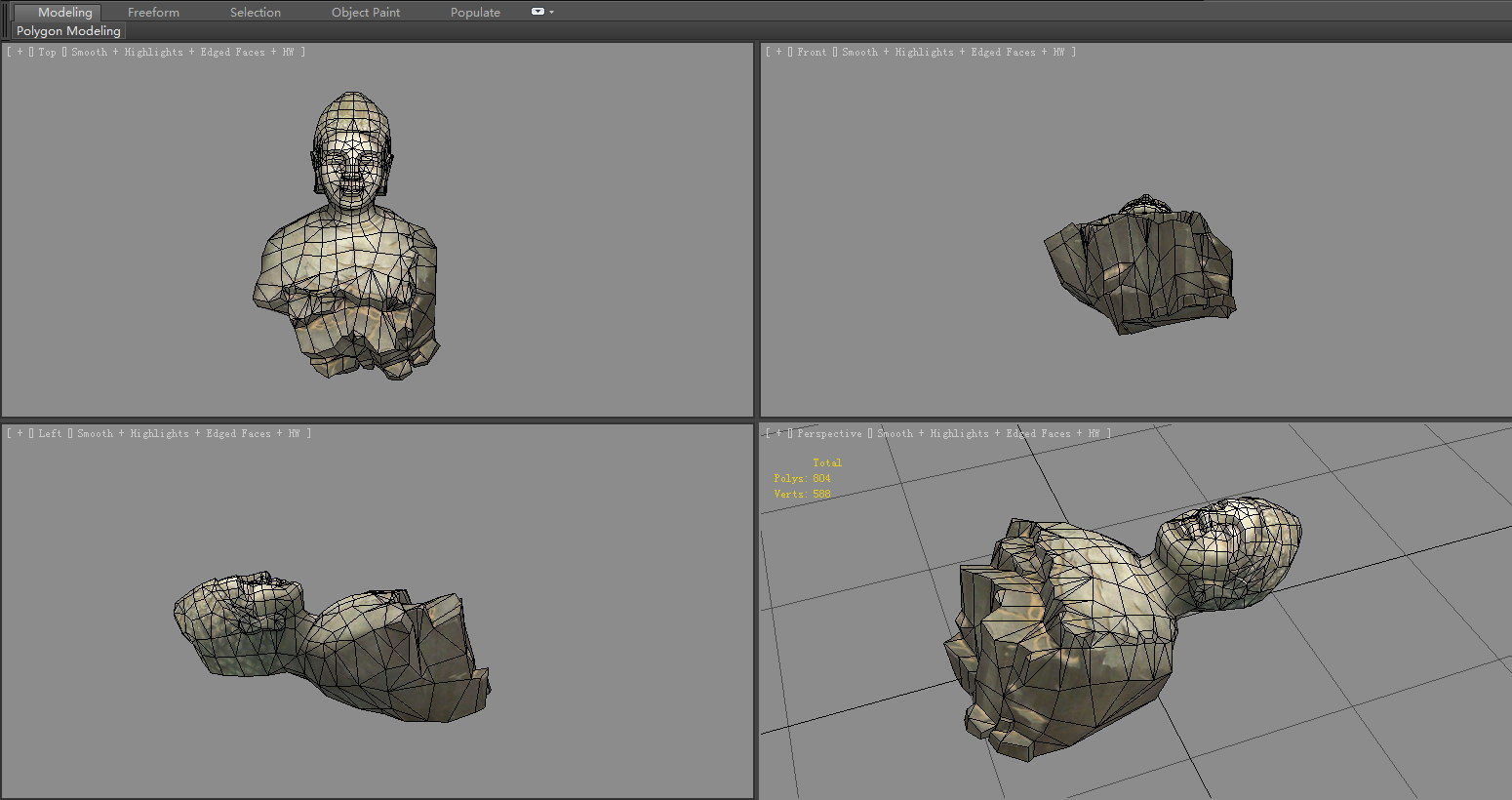Open the Left viewport Smooth + Highlights shading menu
Viewport: 1512px width, 800px height.
(x=194, y=433)
